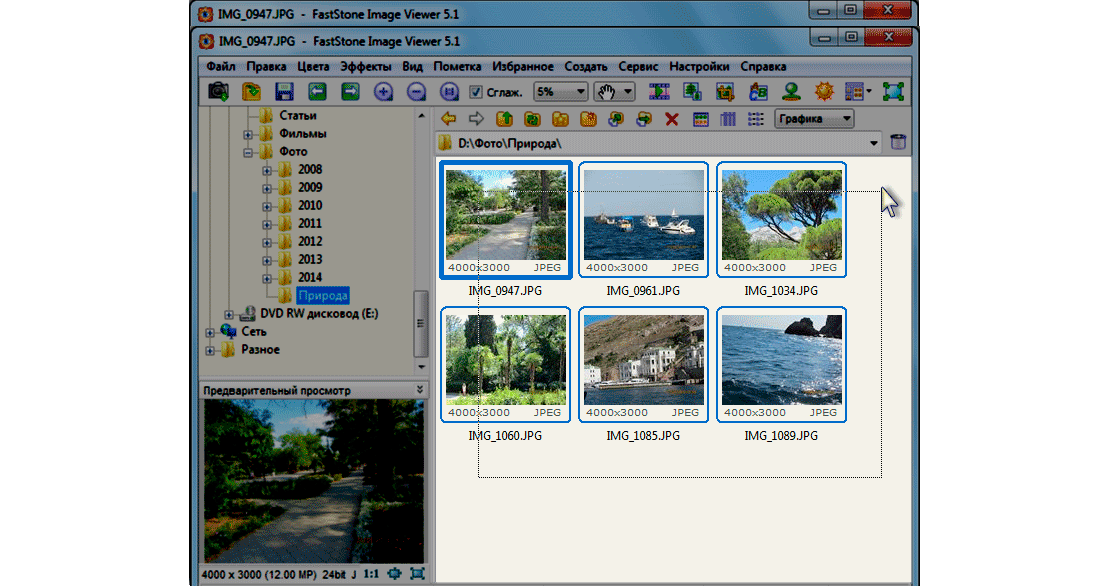Go to next image with green right arrow
Image resolution: width=1096 pixels, height=586 pixels.
click(350, 92)
